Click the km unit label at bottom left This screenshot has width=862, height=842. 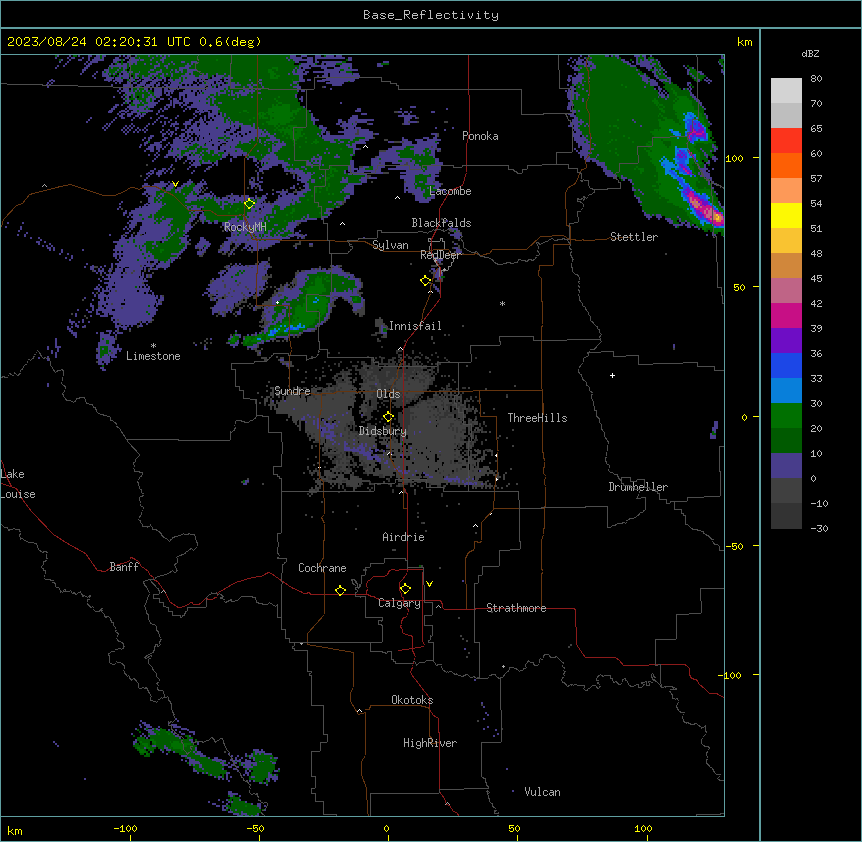[15, 830]
